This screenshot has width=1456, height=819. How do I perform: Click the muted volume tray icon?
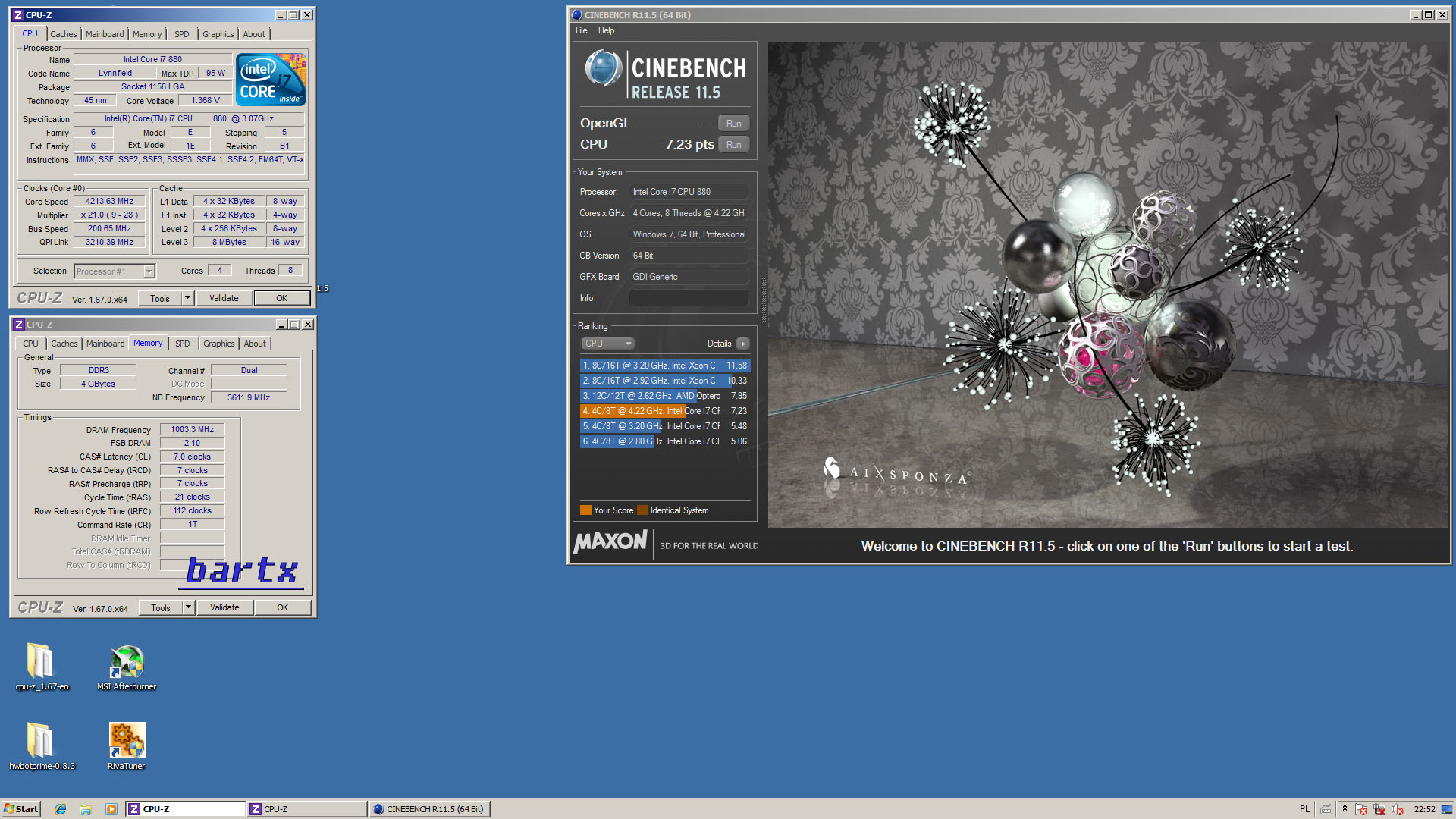(x=1398, y=809)
